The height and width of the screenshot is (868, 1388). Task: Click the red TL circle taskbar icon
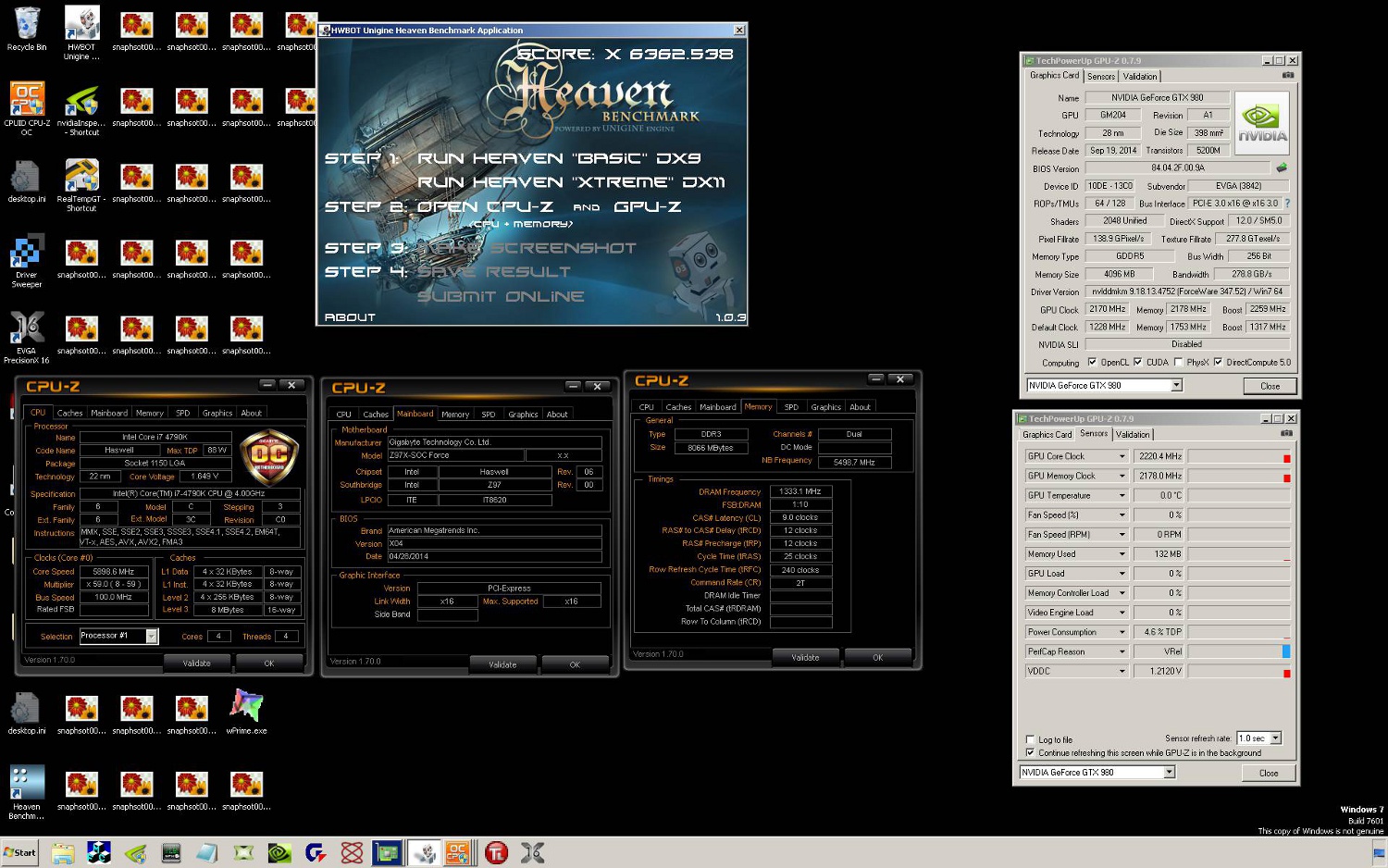click(x=496, y=853)
